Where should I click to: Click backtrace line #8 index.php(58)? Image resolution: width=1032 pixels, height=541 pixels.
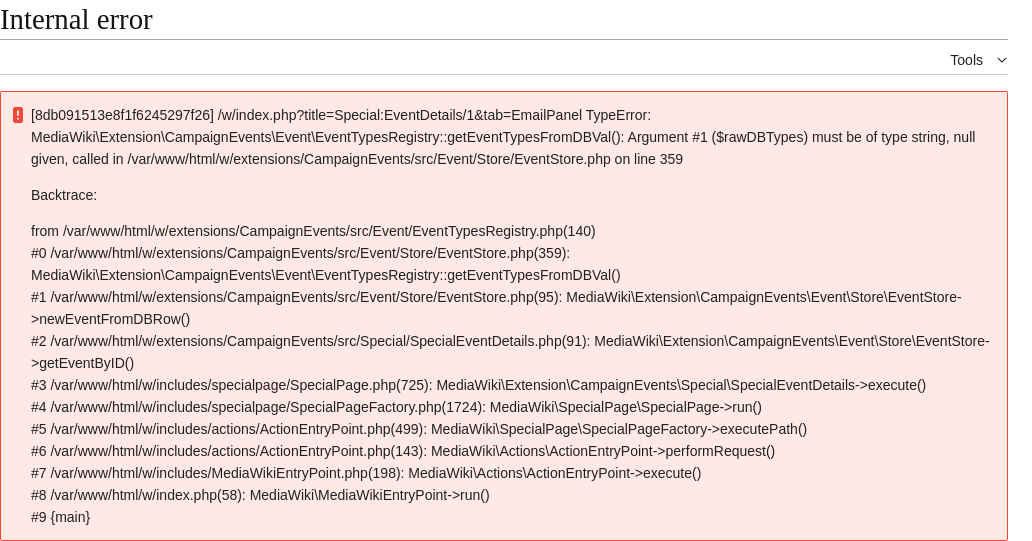point(260,495)
